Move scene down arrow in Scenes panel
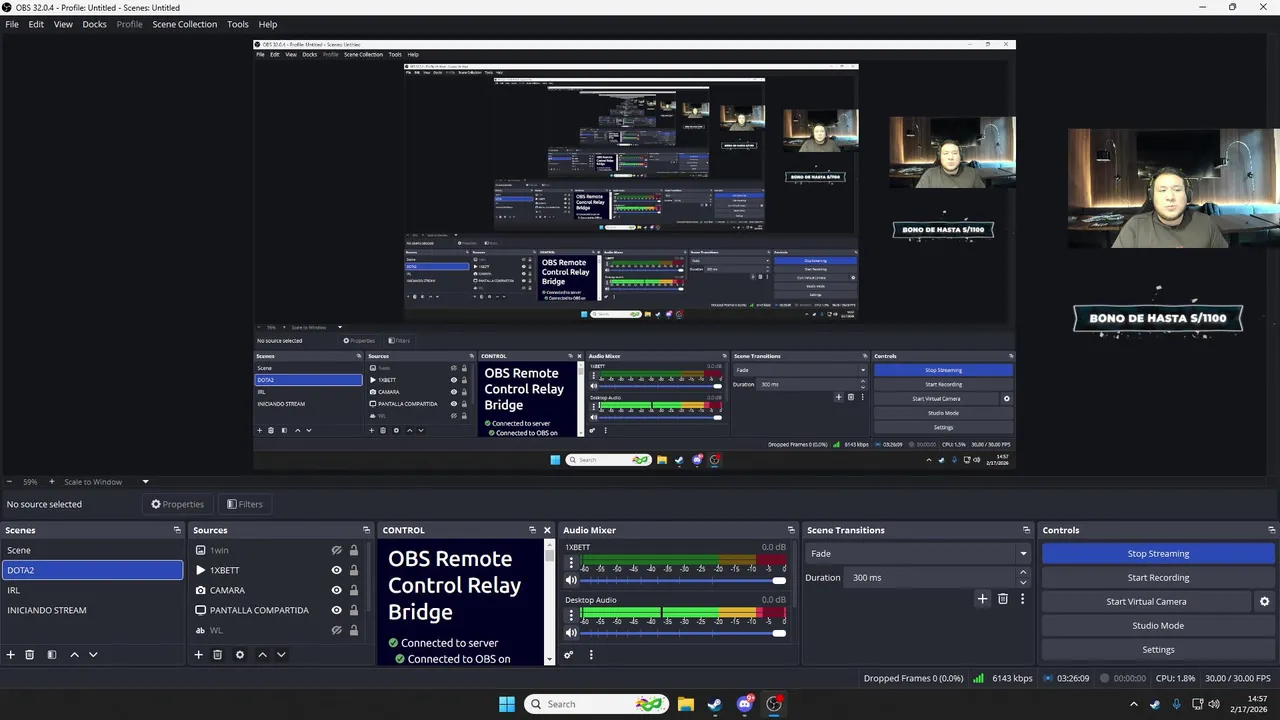The height and width of the screenshot is (720, 1280). [x=93, y=655]
